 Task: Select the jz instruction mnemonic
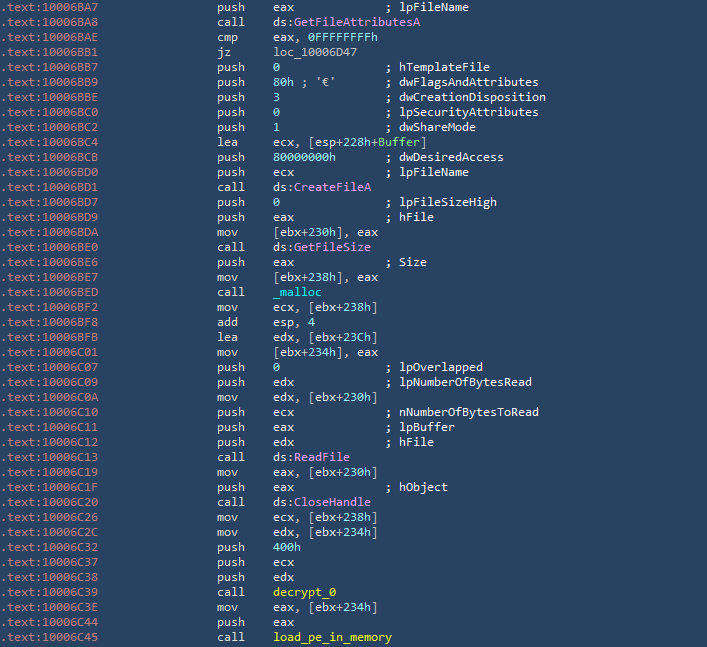click(x=223, y=52)
